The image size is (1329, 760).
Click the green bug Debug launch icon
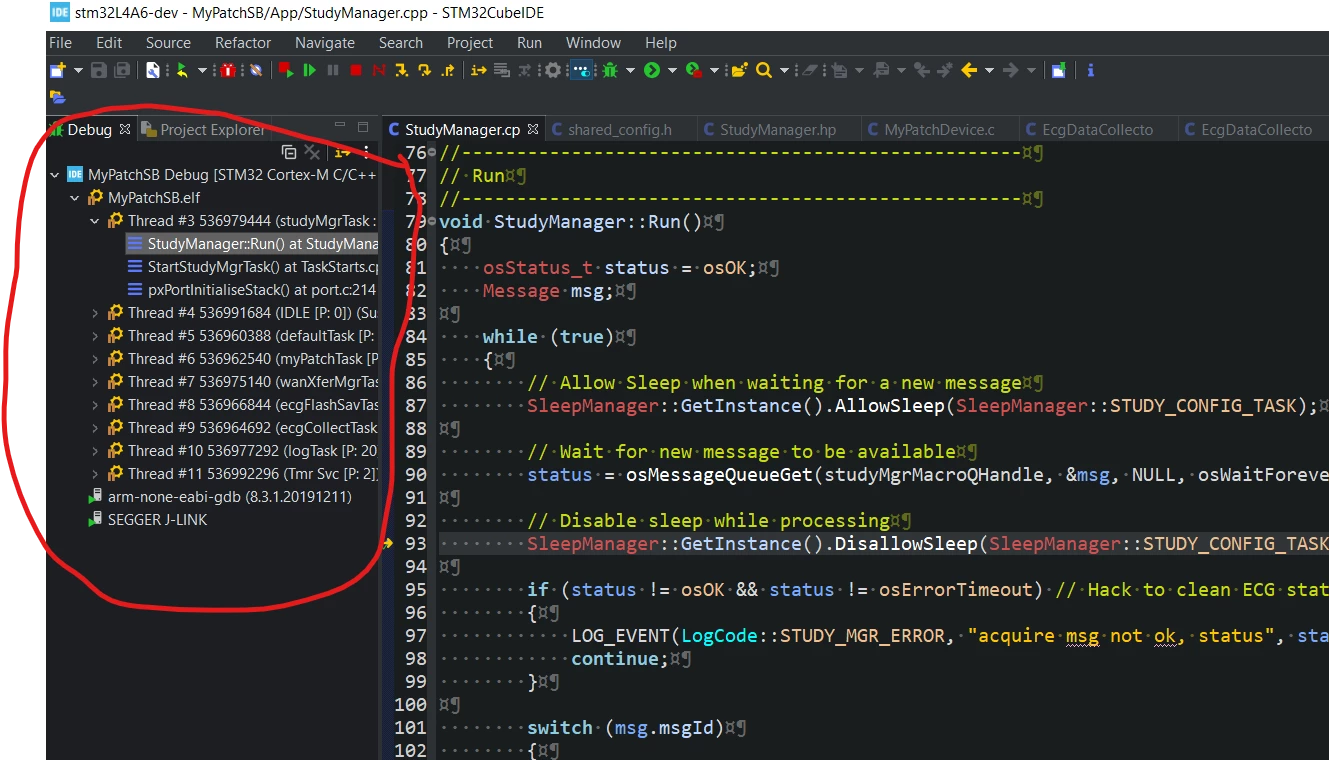[610, 70]
